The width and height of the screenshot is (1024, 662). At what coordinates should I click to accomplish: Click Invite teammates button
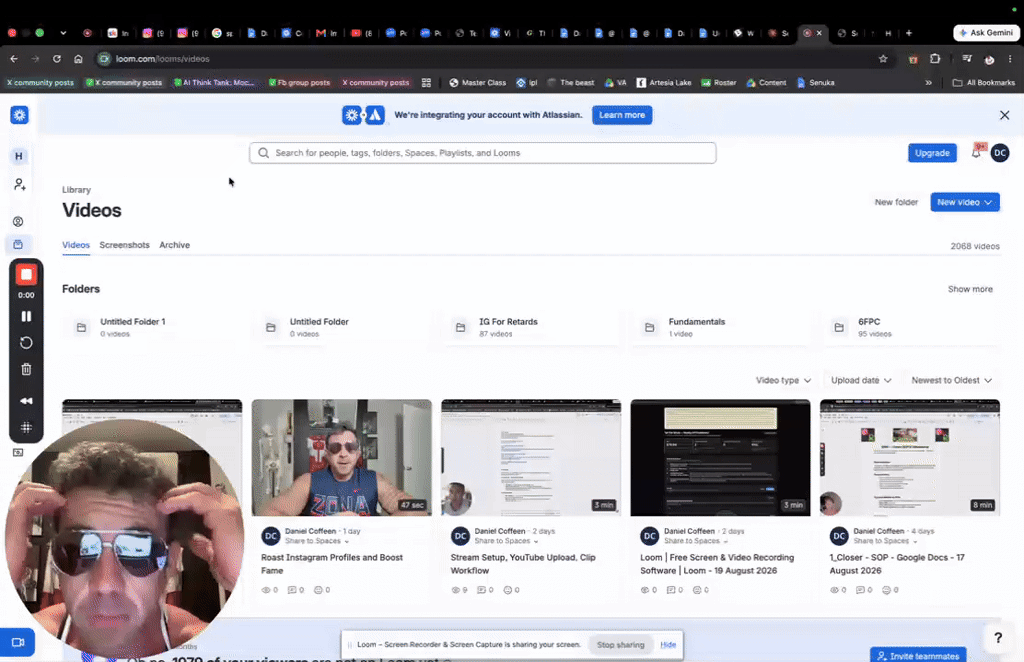918,655
